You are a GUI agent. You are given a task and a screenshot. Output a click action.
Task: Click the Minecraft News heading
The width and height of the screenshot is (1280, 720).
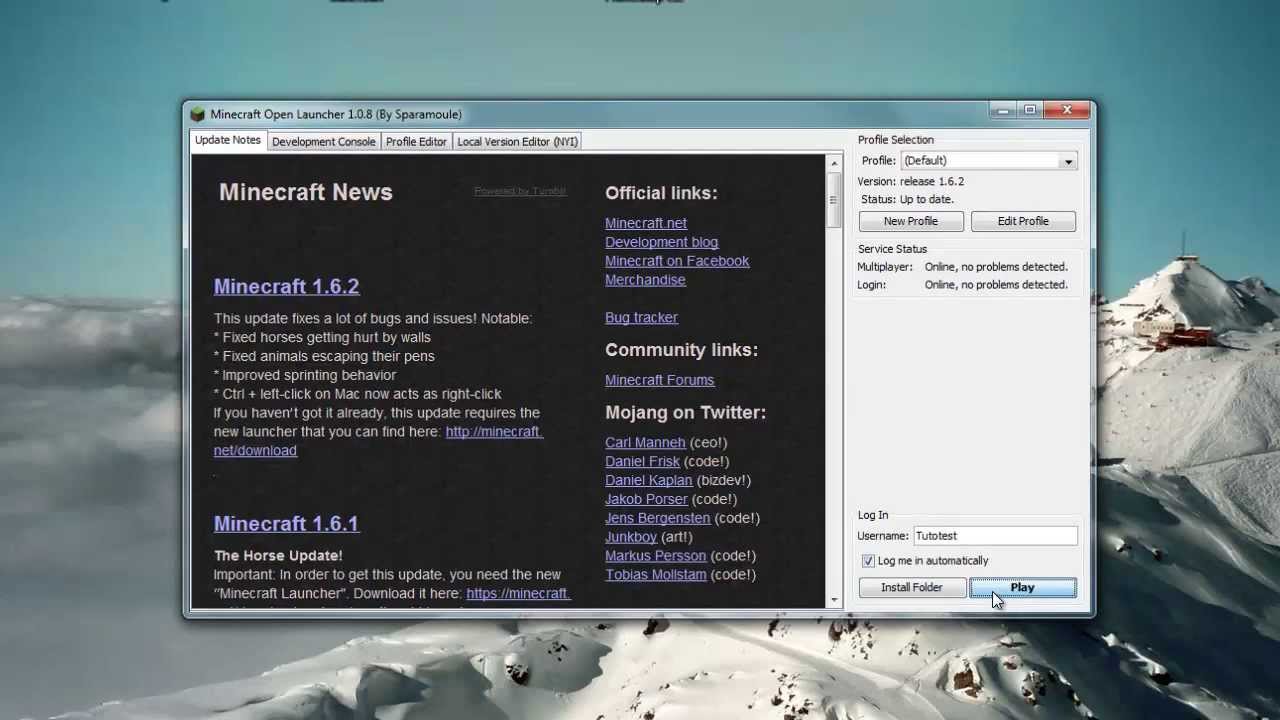point(305,192)
